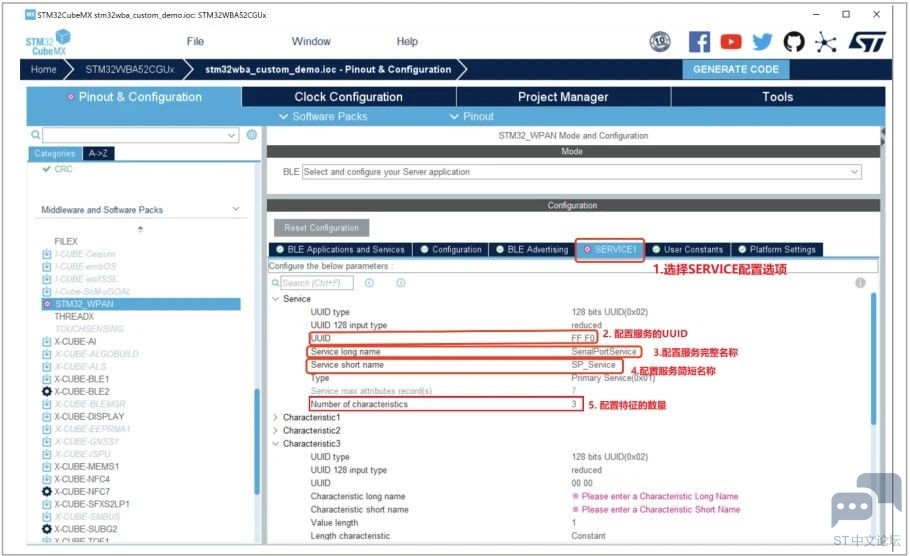Click the download icon beside X-CUBE-MEMS1
Viewport: 910px width, 556px height.
46,466
